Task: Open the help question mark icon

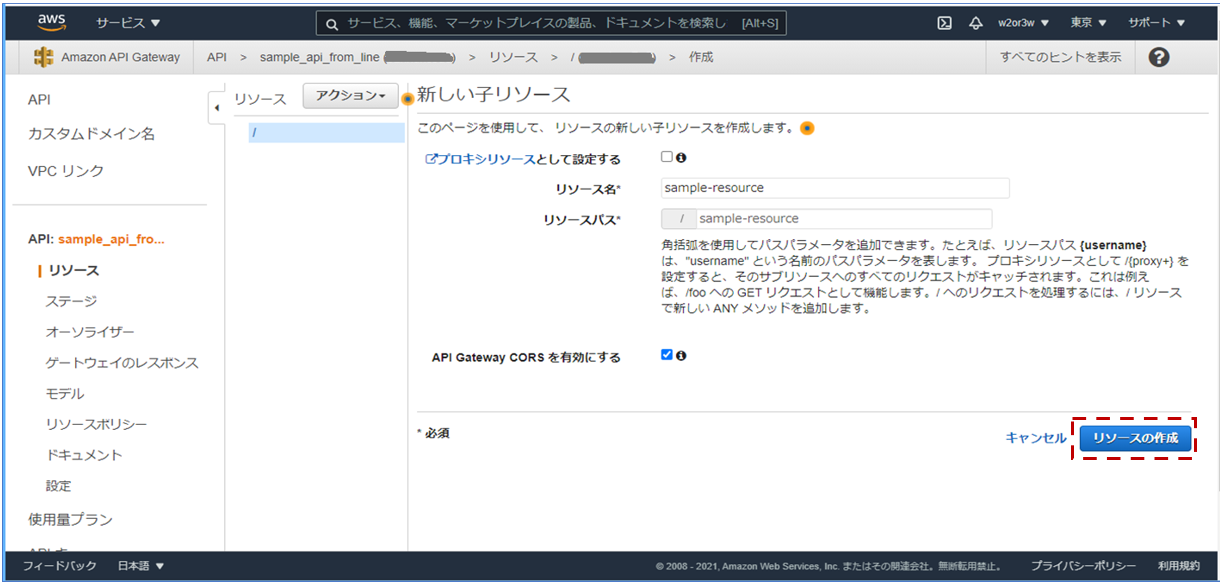Action: 1158,57
